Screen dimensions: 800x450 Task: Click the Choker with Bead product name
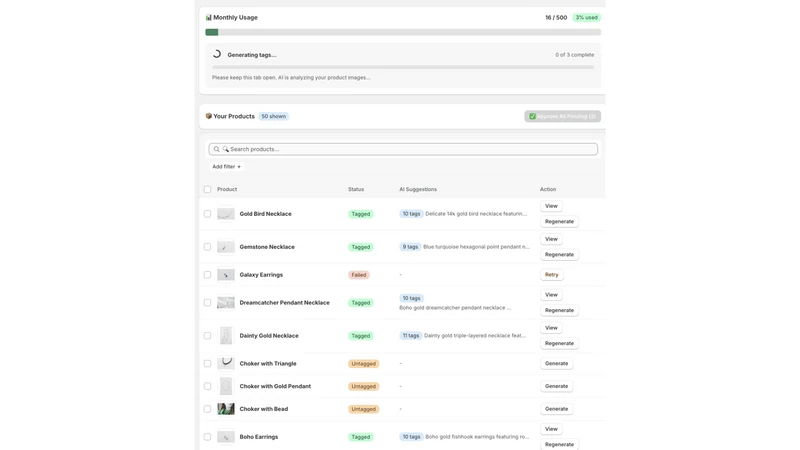[x=264, y=409]
